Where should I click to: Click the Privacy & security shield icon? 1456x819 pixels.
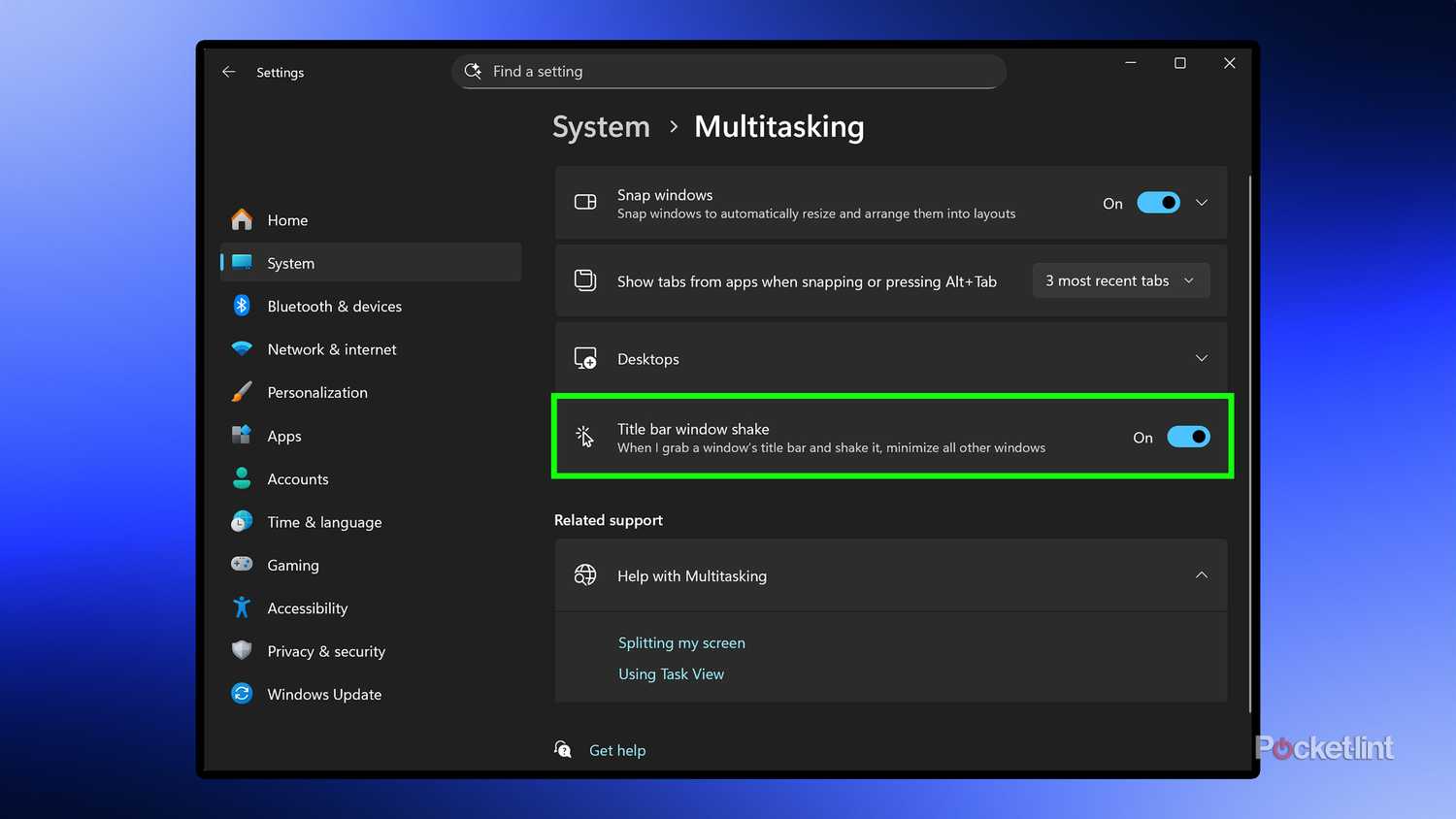[x=241, y=650]
